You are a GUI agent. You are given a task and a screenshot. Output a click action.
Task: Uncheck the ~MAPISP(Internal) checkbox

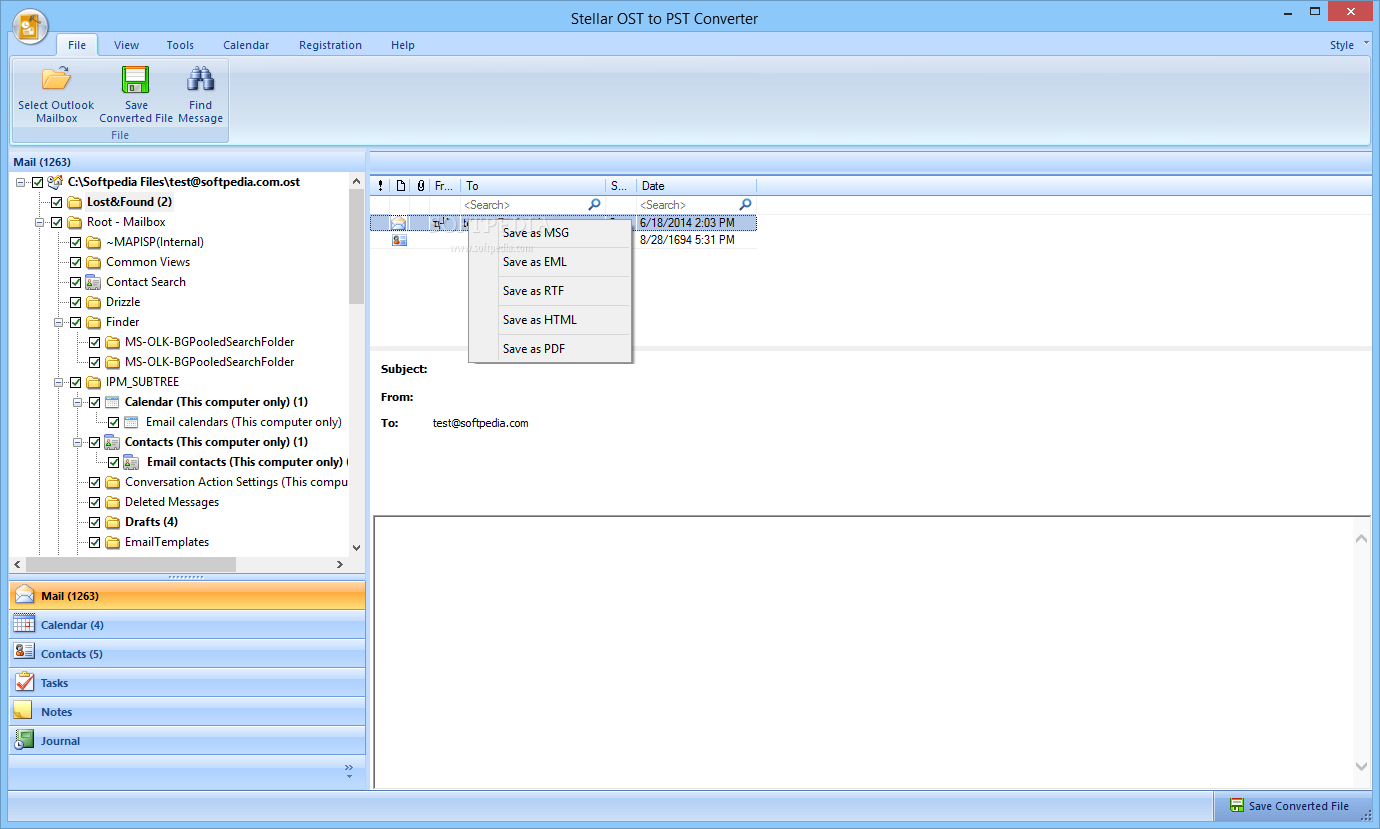(x=76, y=242)
